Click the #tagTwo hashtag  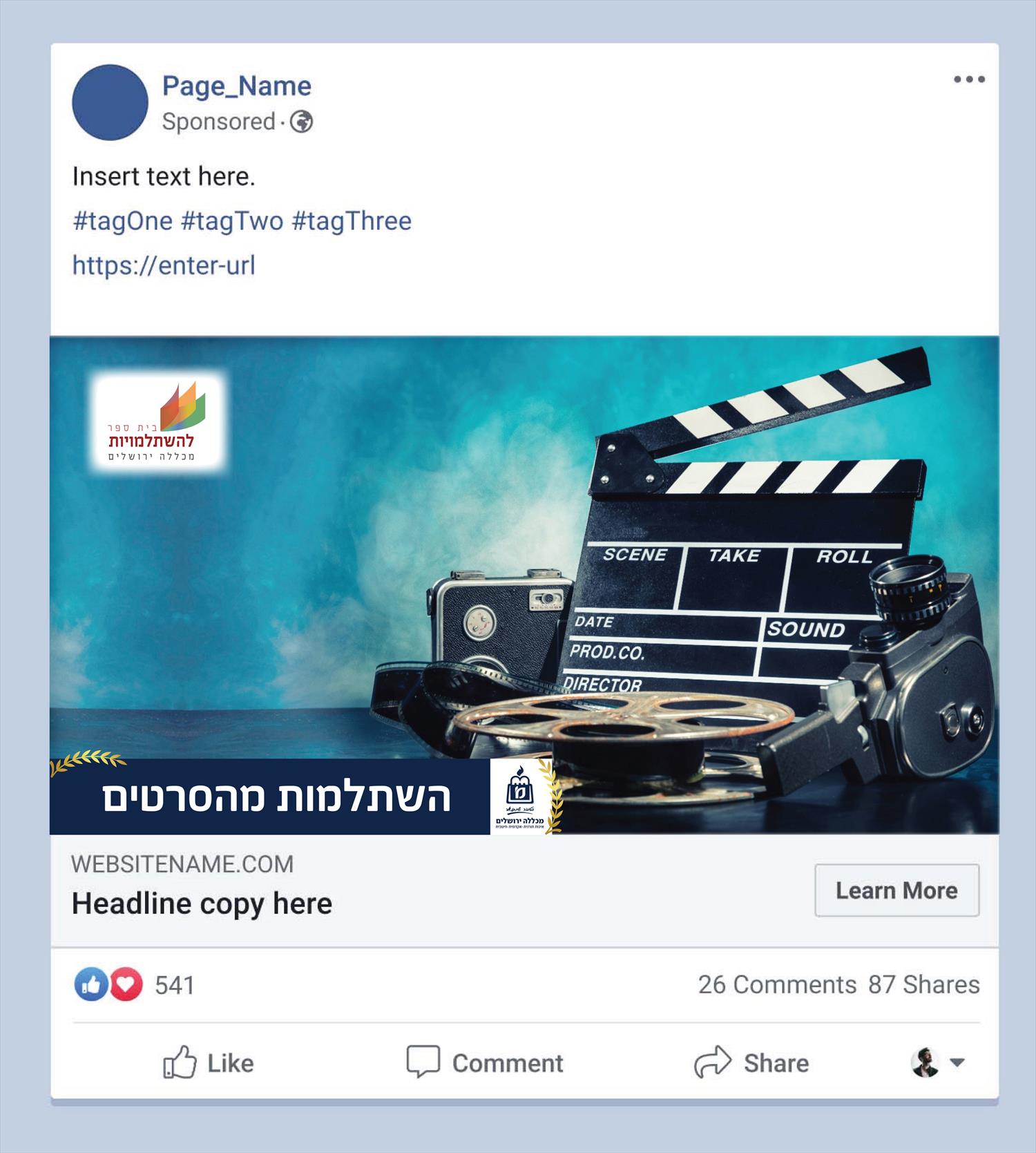[x=232, y=221]
